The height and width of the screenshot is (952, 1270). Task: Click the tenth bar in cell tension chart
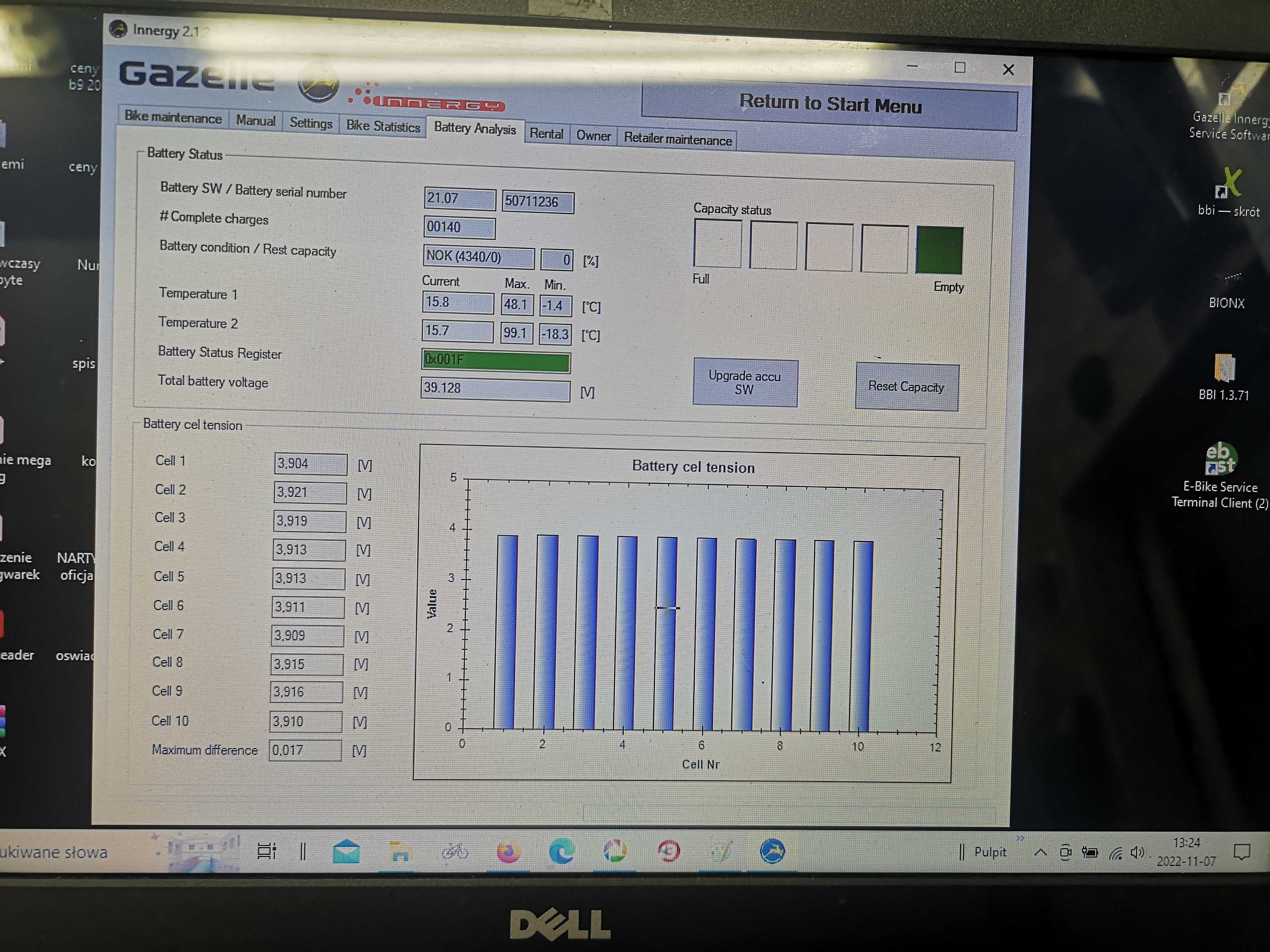click(x=861, y=636)
